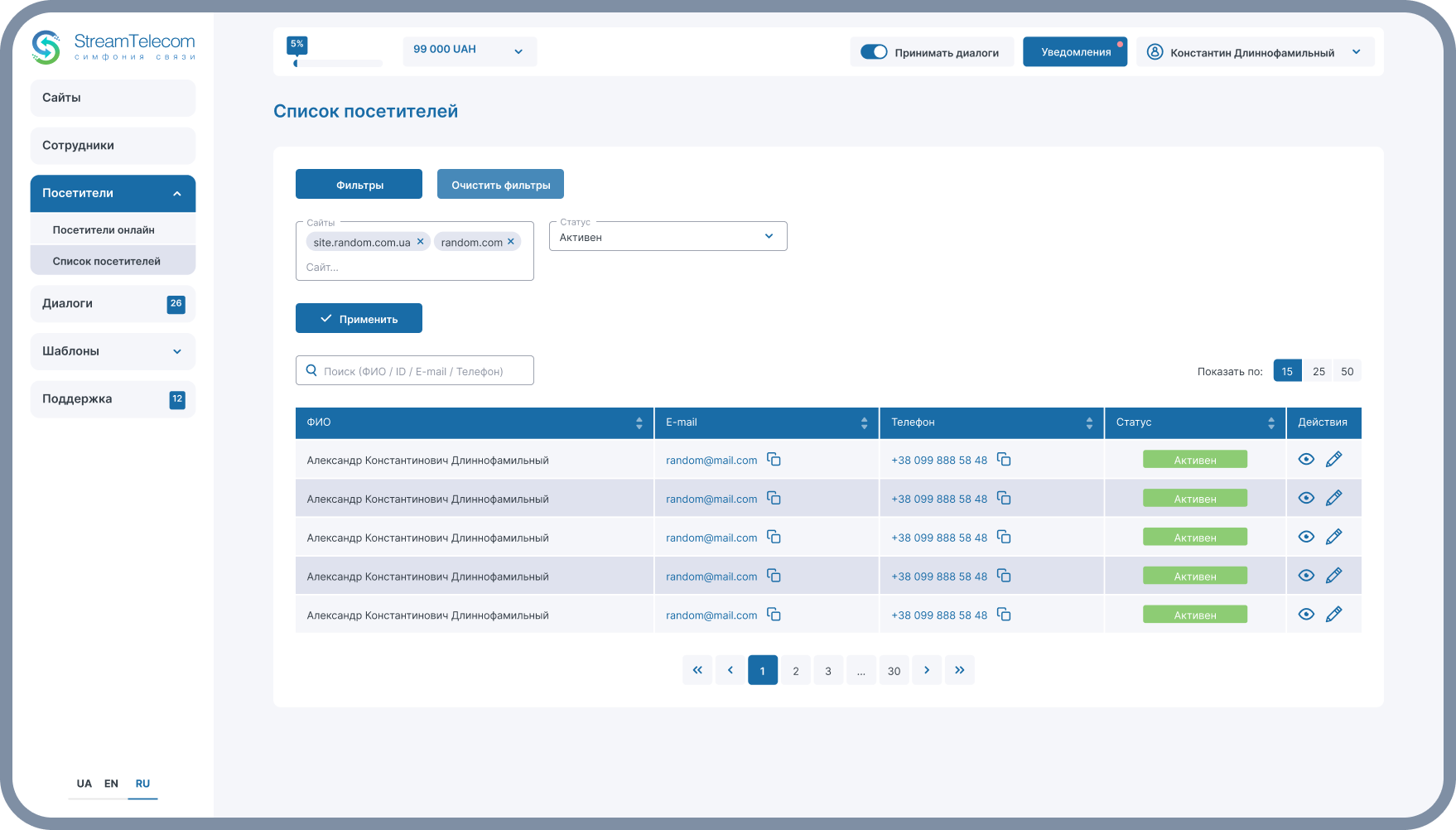Copy the phone number in the second row
1456x830 pixels.
(1004, 499)
